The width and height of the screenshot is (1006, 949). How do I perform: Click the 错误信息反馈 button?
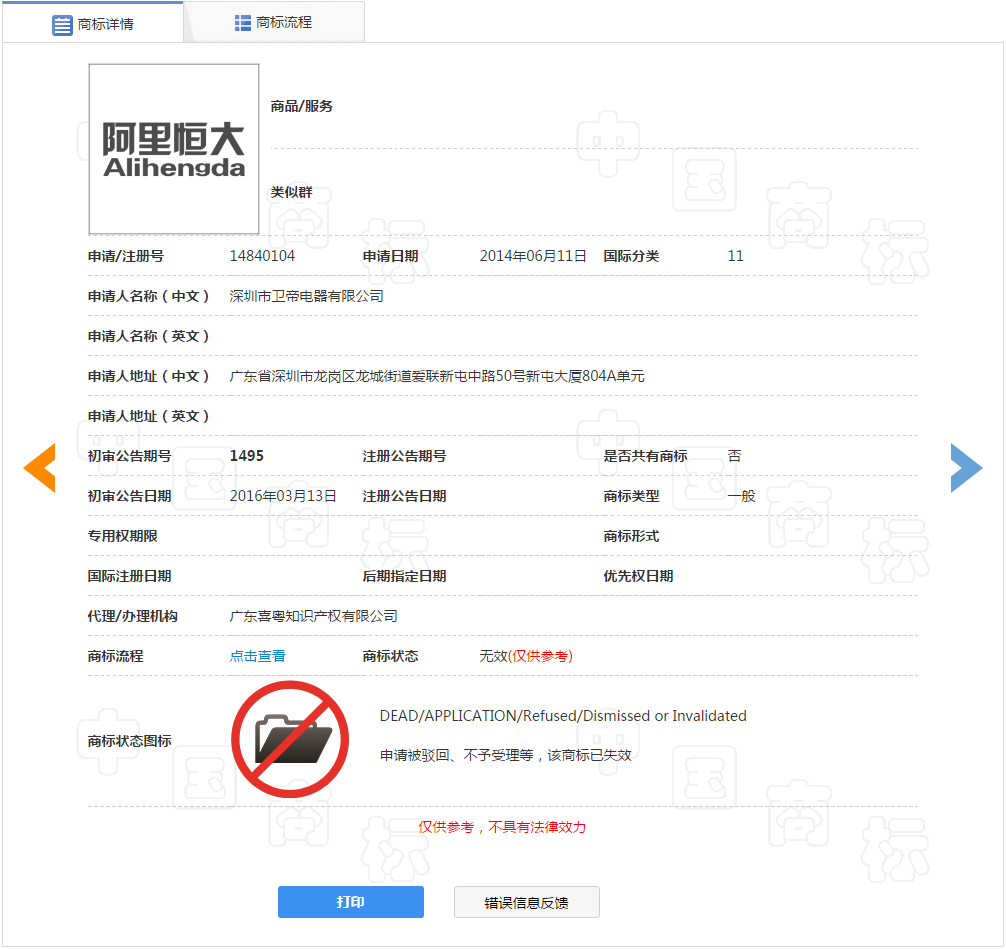[x=526, y=902]
